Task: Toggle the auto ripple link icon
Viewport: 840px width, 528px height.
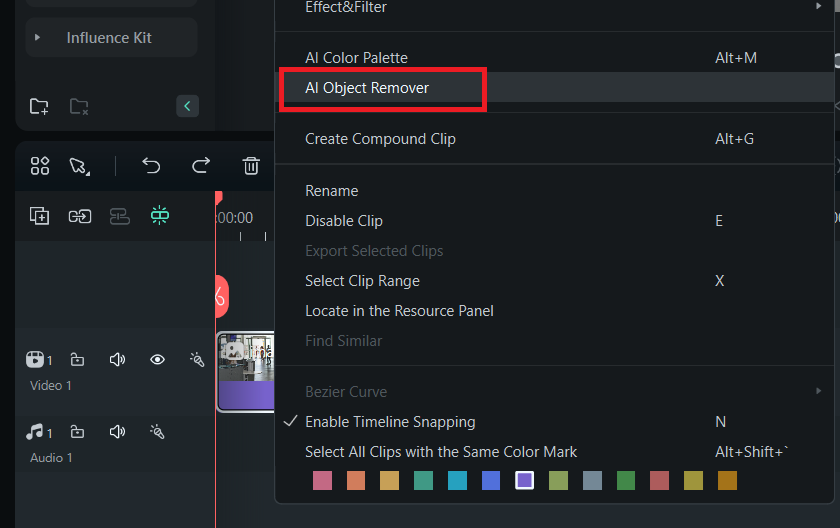Action: [x=80, y=216]
